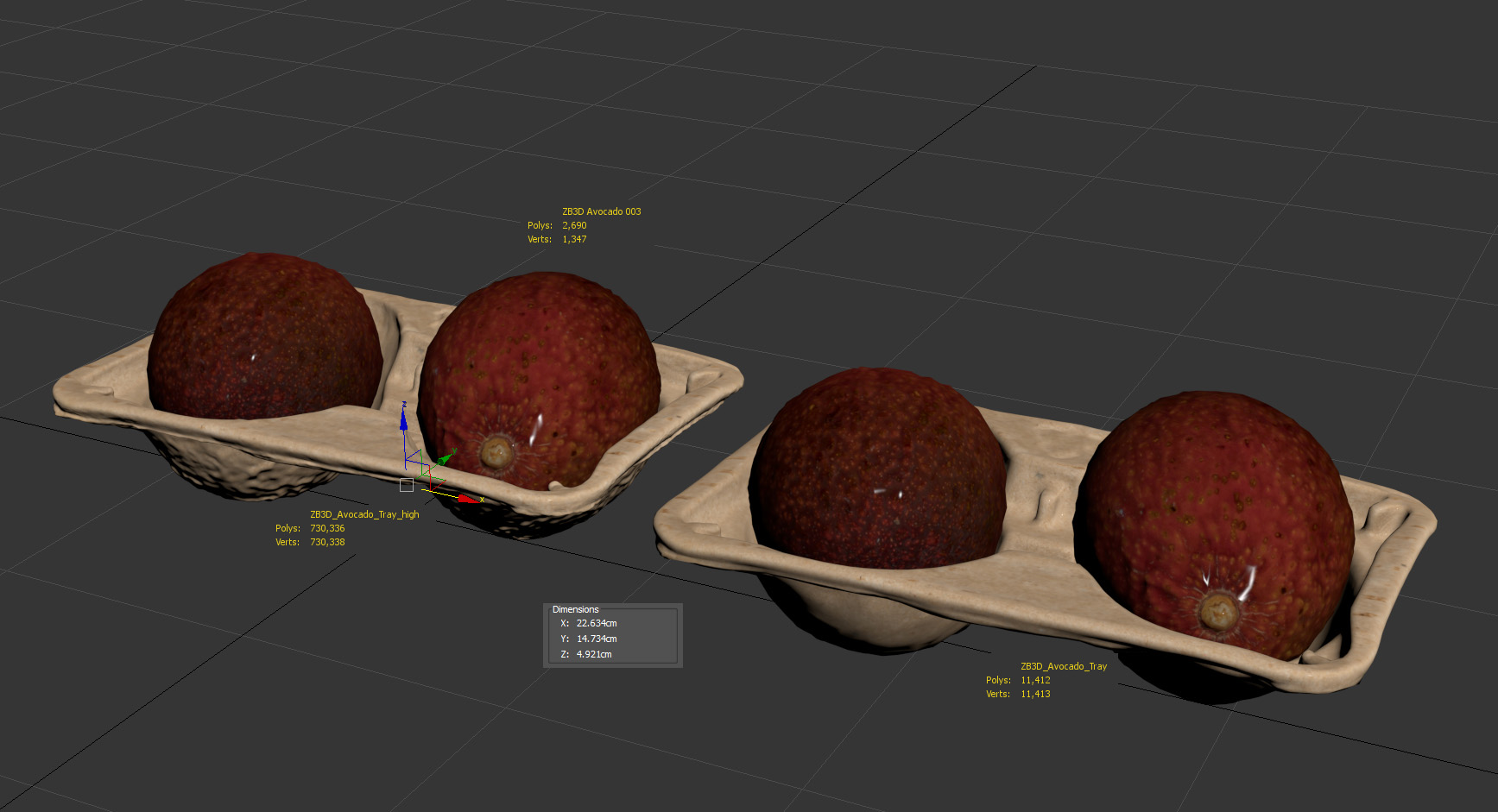Click the Verts value 1,347

(x=574, y=239)
